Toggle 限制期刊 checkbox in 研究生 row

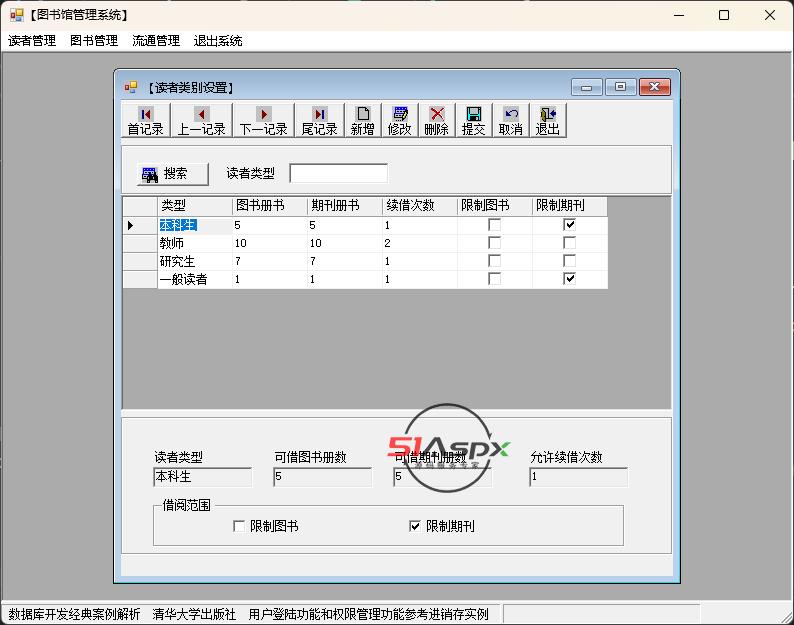(569, 261)
